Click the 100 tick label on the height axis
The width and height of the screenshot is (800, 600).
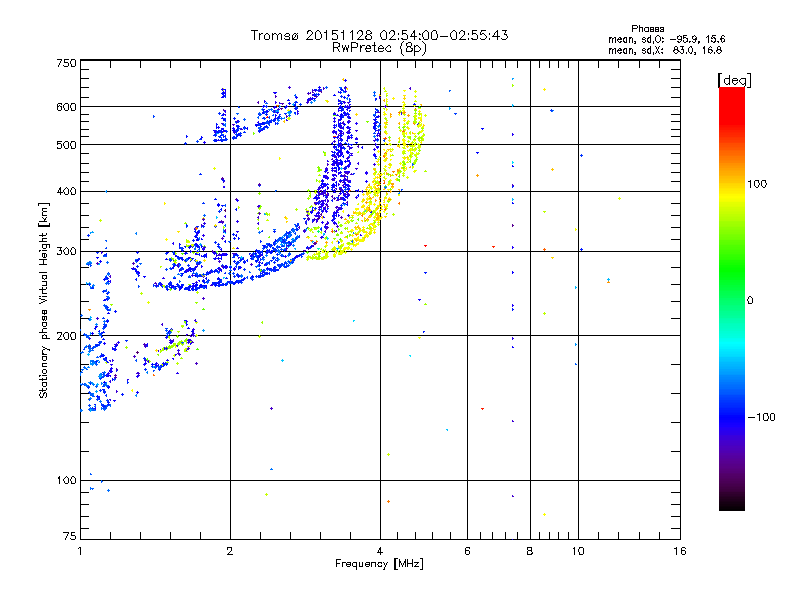point(66,481)
